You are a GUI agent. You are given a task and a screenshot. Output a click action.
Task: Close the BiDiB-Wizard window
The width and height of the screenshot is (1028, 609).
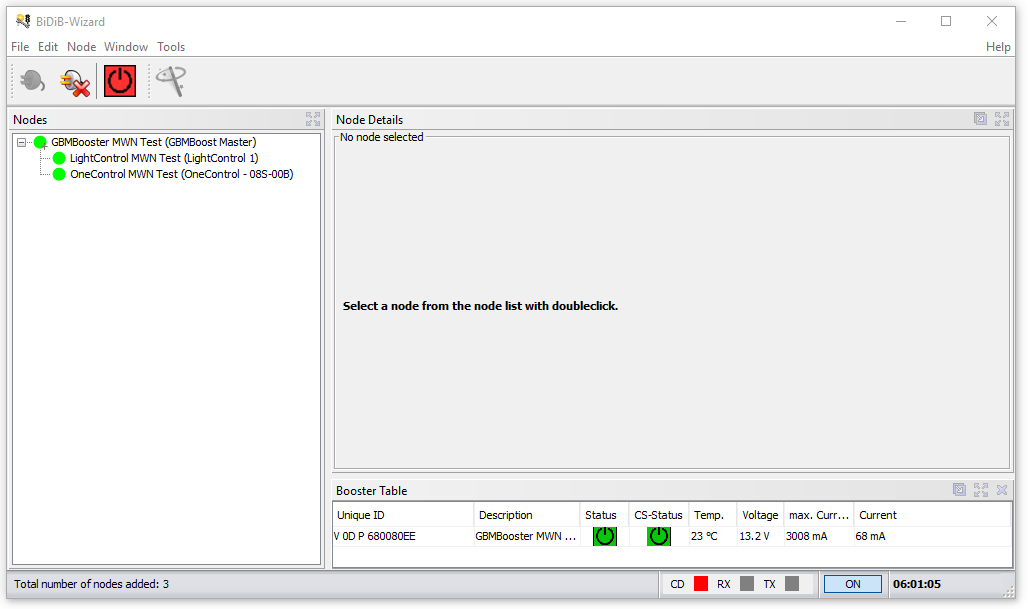click(x=992, y=21)
